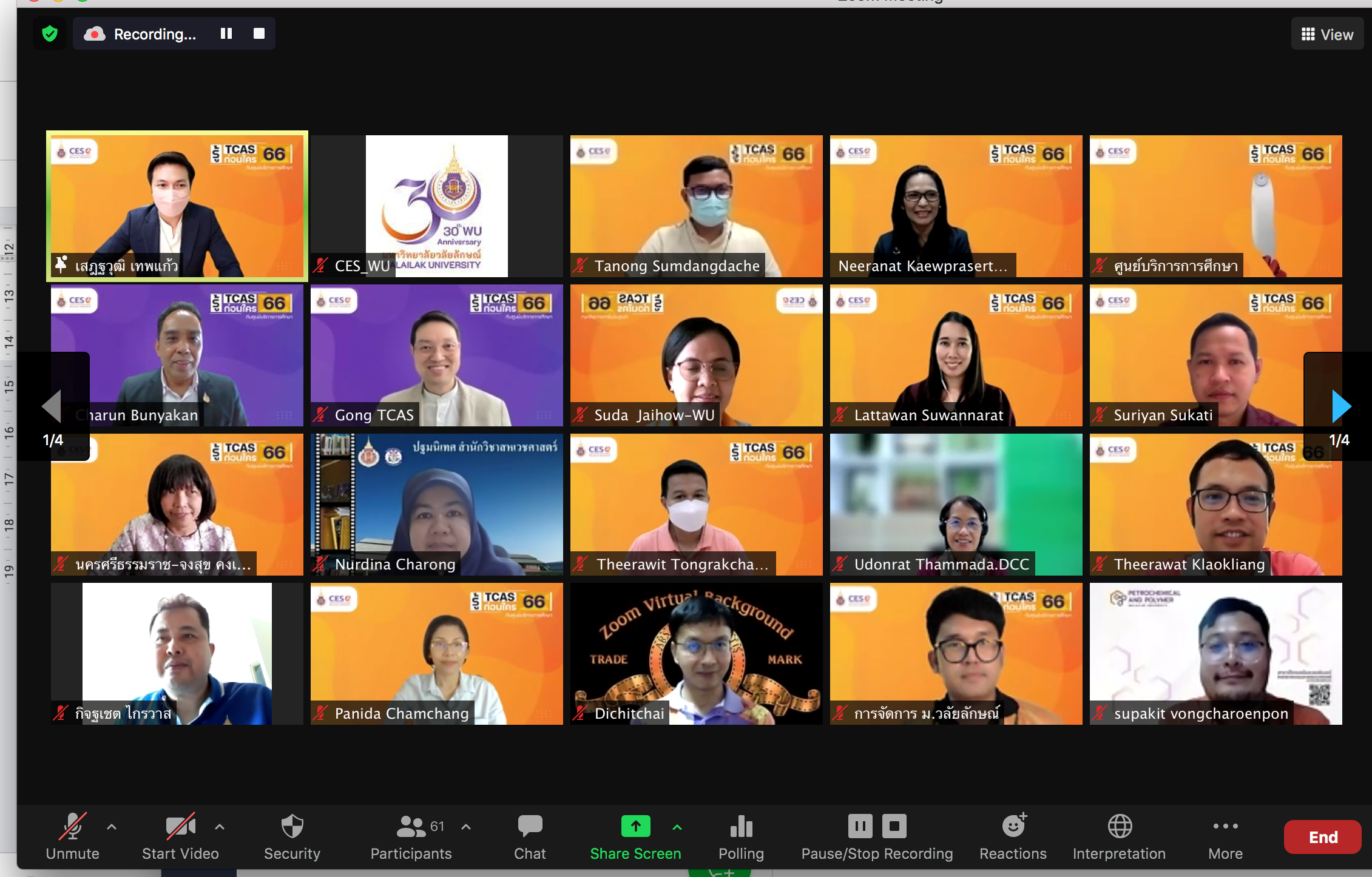Expand share options arrow beside Share Screen
The height and width of the screenshot is (877, 1372).
tap(677, 827)
